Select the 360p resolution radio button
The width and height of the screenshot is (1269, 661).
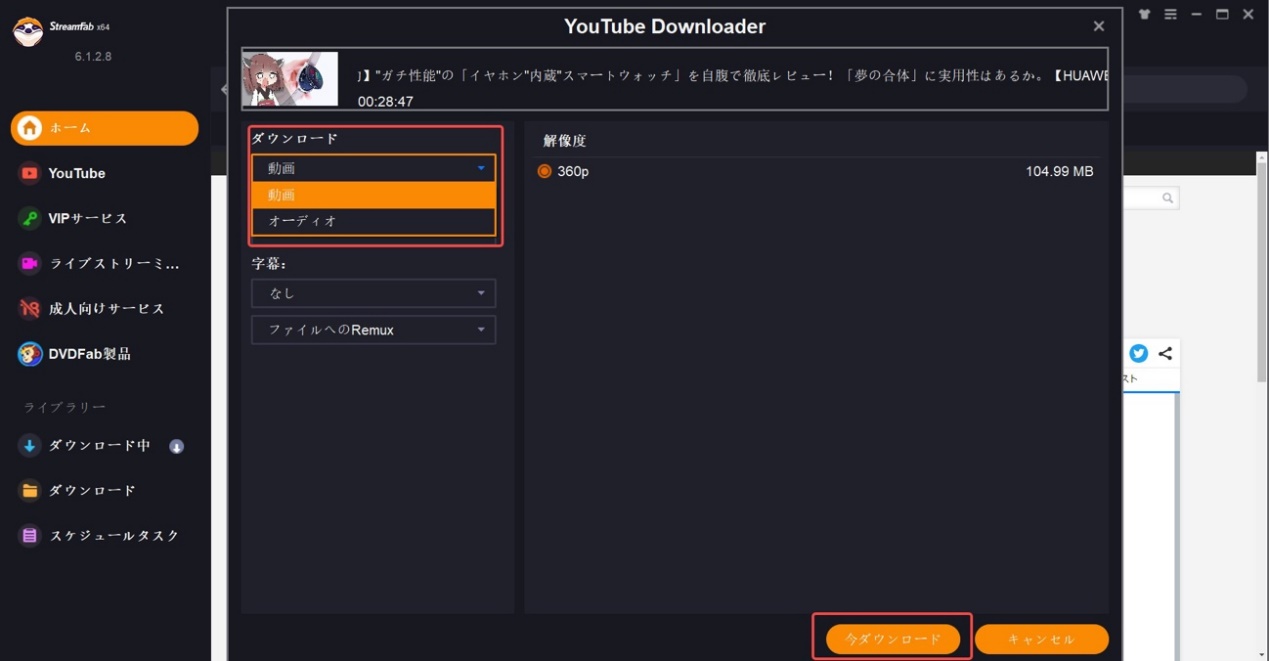click(545, 172)
